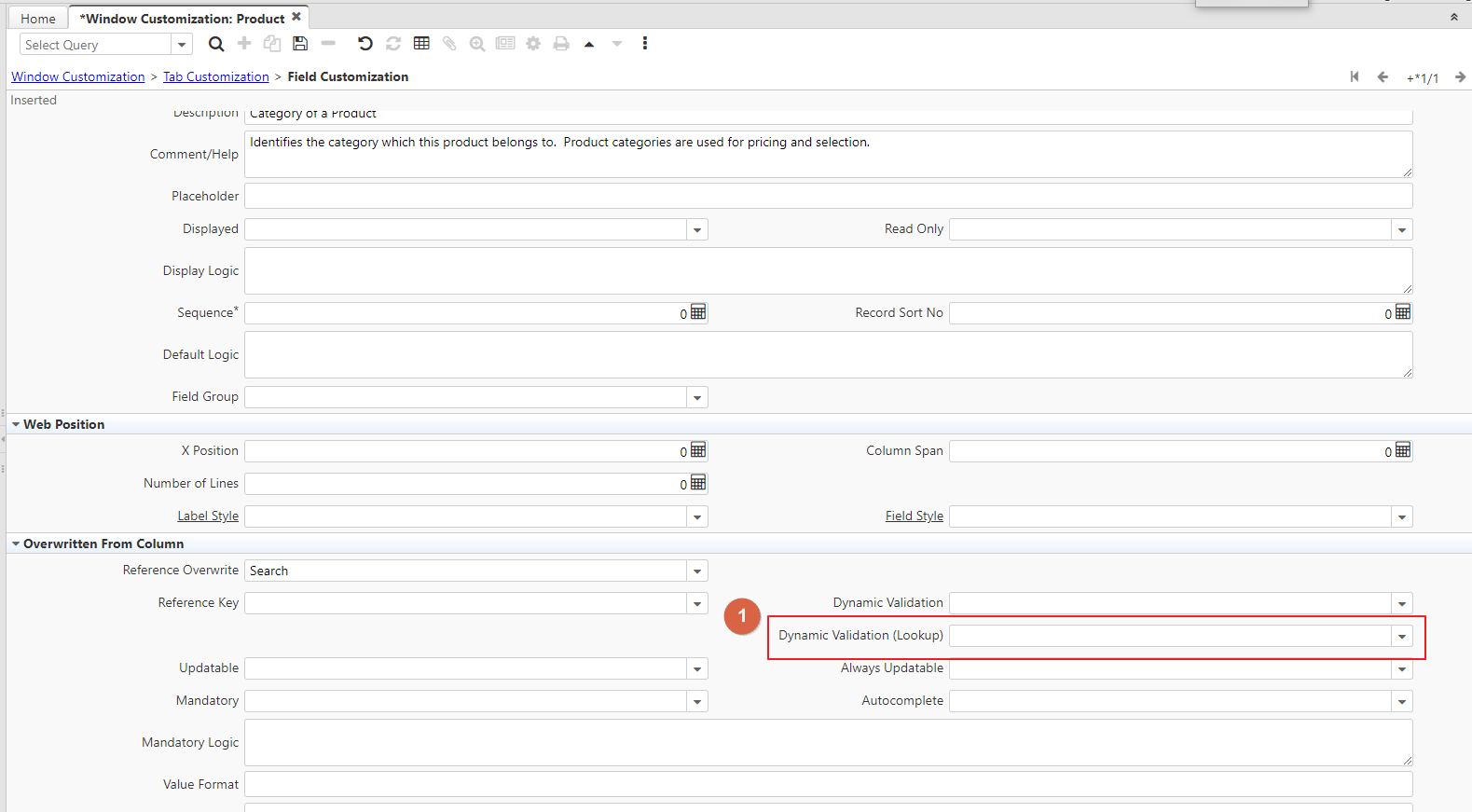1472x812 pixels.
Task: Save the record with the floppy disk icon
Action: pyautogui.click(x=300, y=44)
